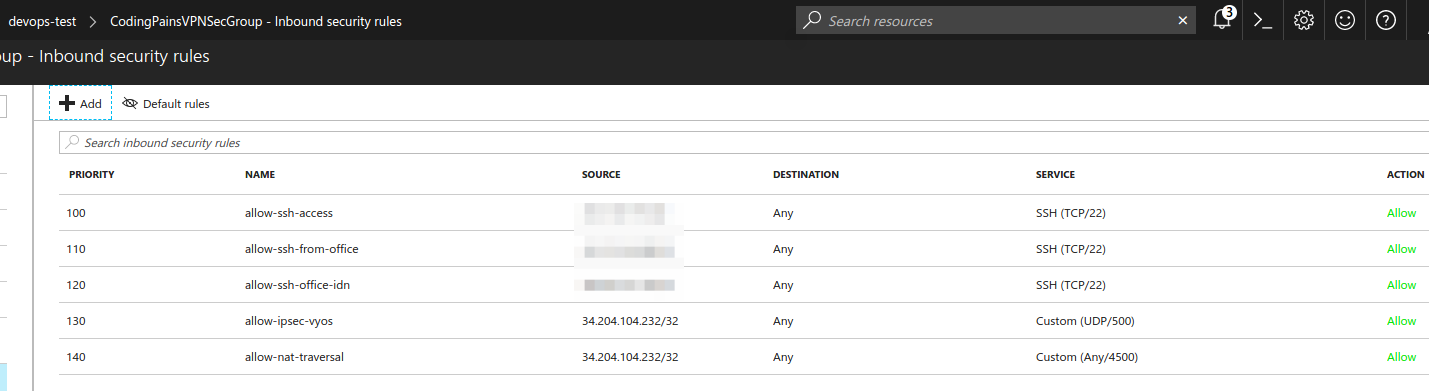
Task: Click Custom (UDP/500) service cell
Action: (1085, 321)
